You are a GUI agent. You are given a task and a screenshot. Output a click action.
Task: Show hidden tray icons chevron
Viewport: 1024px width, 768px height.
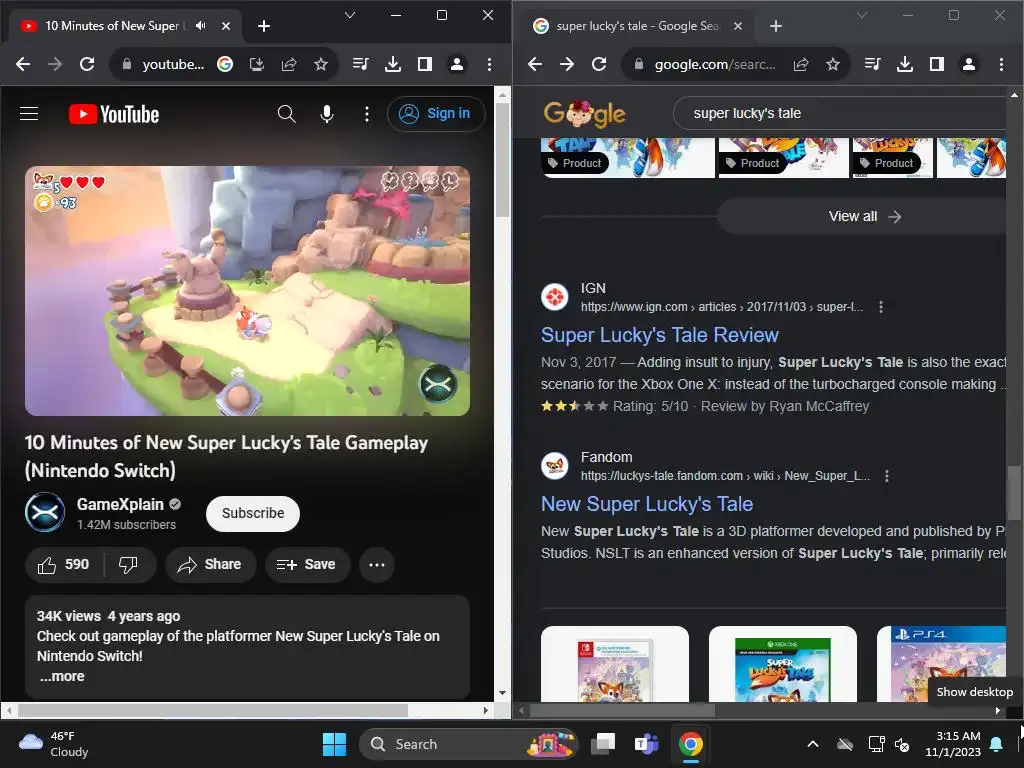pyautogui.click(x=813, y=744)
